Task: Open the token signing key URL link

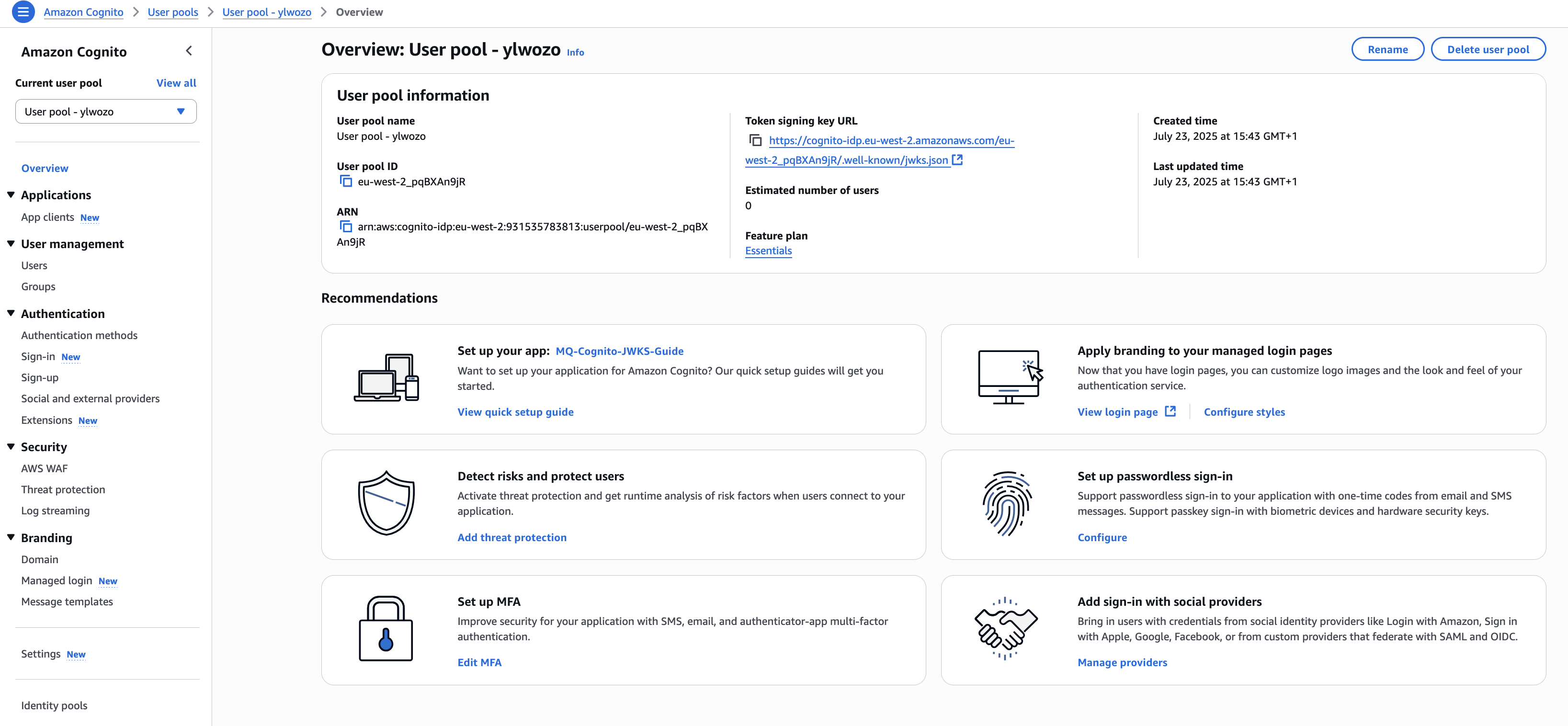Action: (x=880, y=150)
